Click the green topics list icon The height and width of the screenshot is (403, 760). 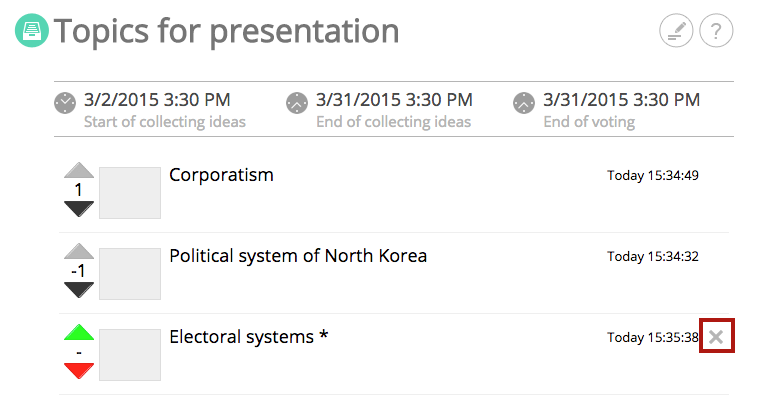32,30
